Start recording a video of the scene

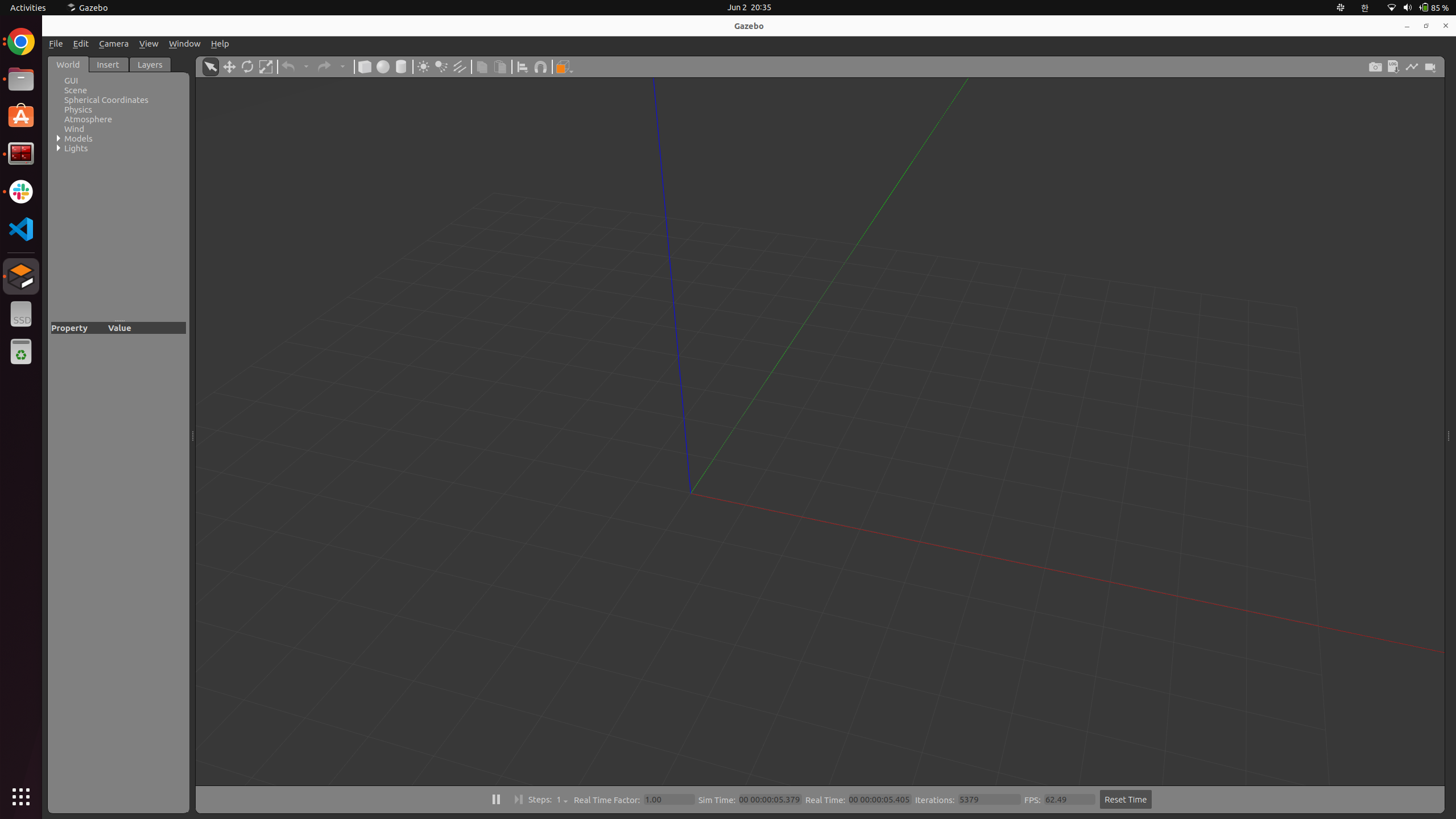[x=1430, y=67]
